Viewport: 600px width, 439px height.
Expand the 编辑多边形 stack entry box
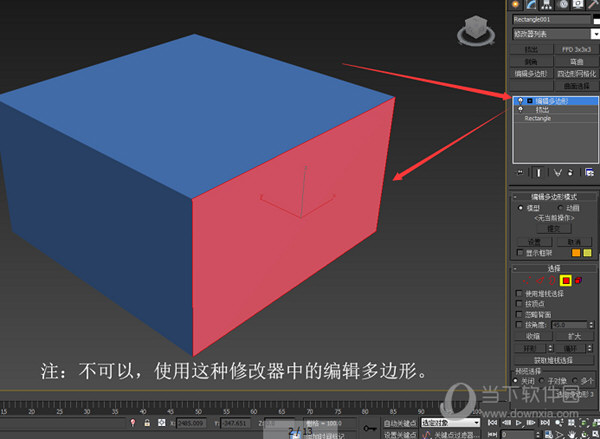pos(530,101)
